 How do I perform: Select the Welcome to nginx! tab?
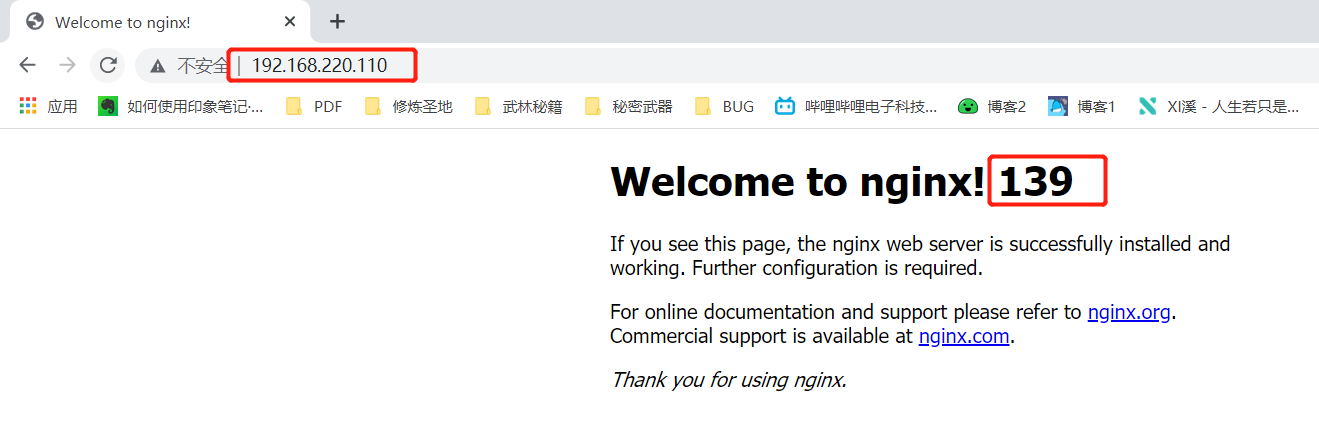(161, 22)
